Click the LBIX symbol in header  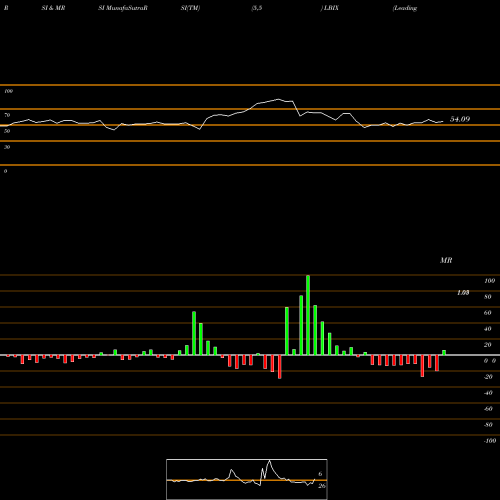coord(330,8)
